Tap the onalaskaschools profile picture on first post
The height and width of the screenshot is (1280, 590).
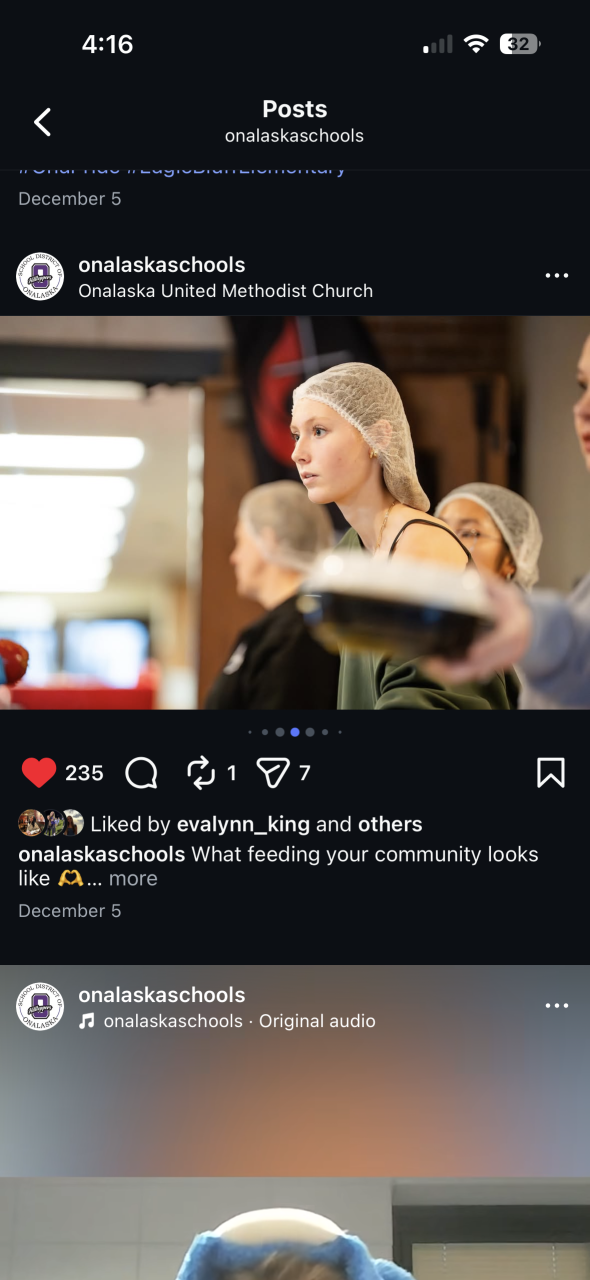point(40,276)
